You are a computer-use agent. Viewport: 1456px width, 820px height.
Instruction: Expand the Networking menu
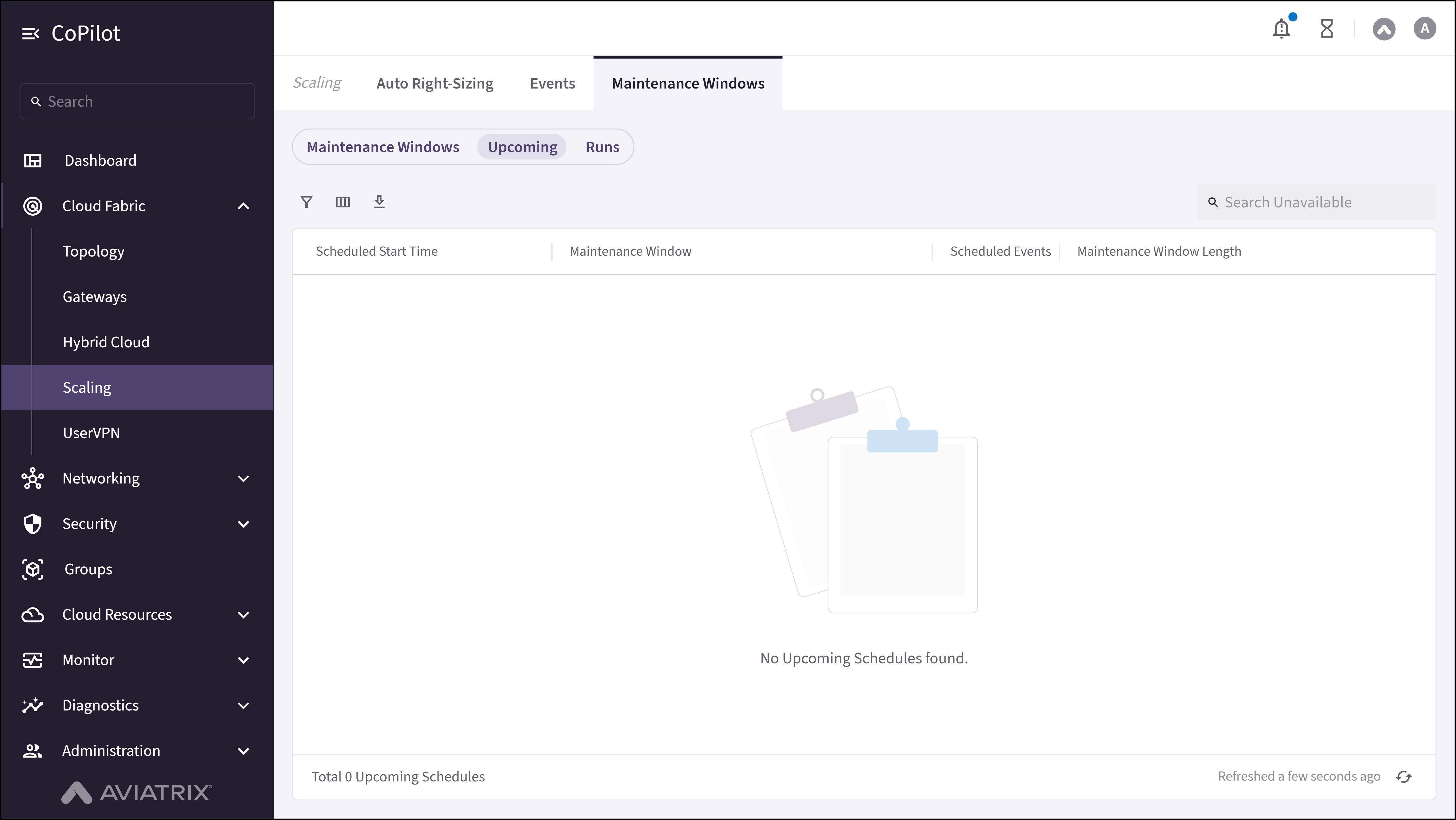click(x=243, y=478)
